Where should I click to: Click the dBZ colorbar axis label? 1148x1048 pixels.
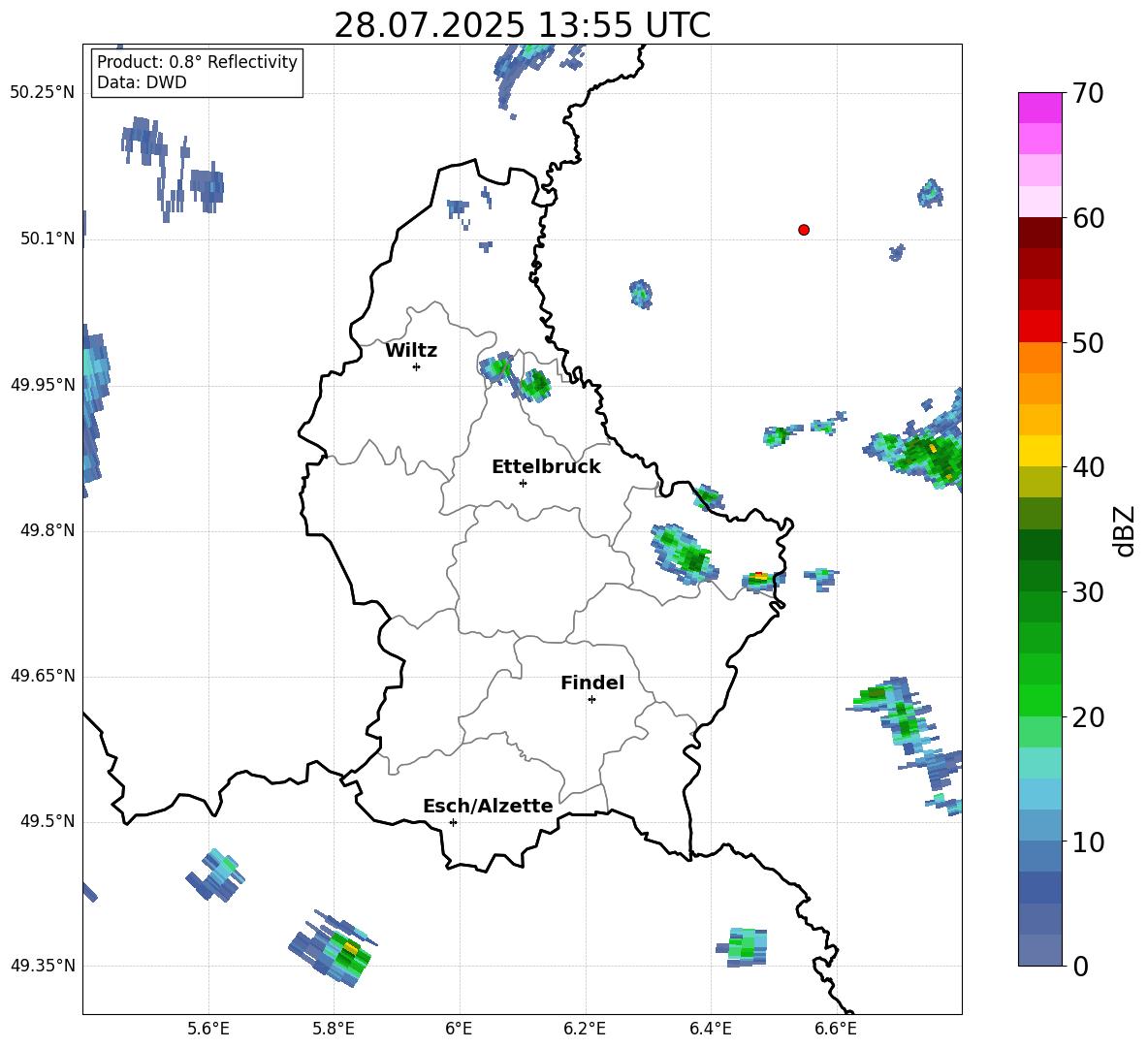tap(1125, 530)
